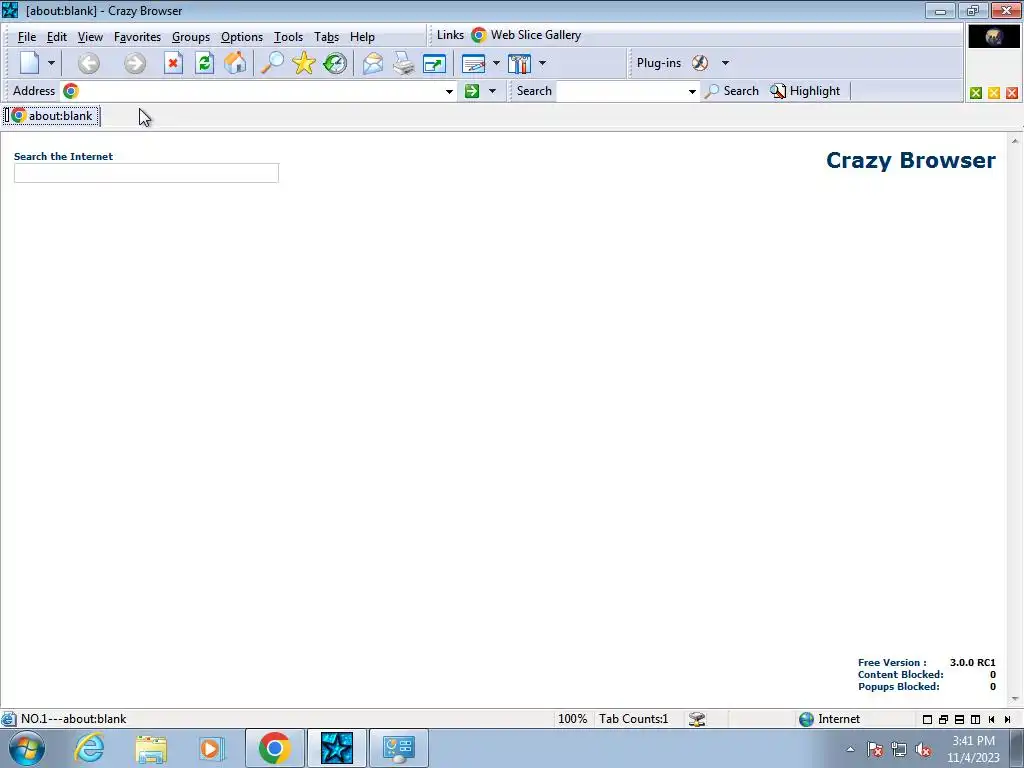Open Google Chrome from the taskbar
Image resolution: width=1024 pixels, height=768 pixels.
[x=274, y=748]
